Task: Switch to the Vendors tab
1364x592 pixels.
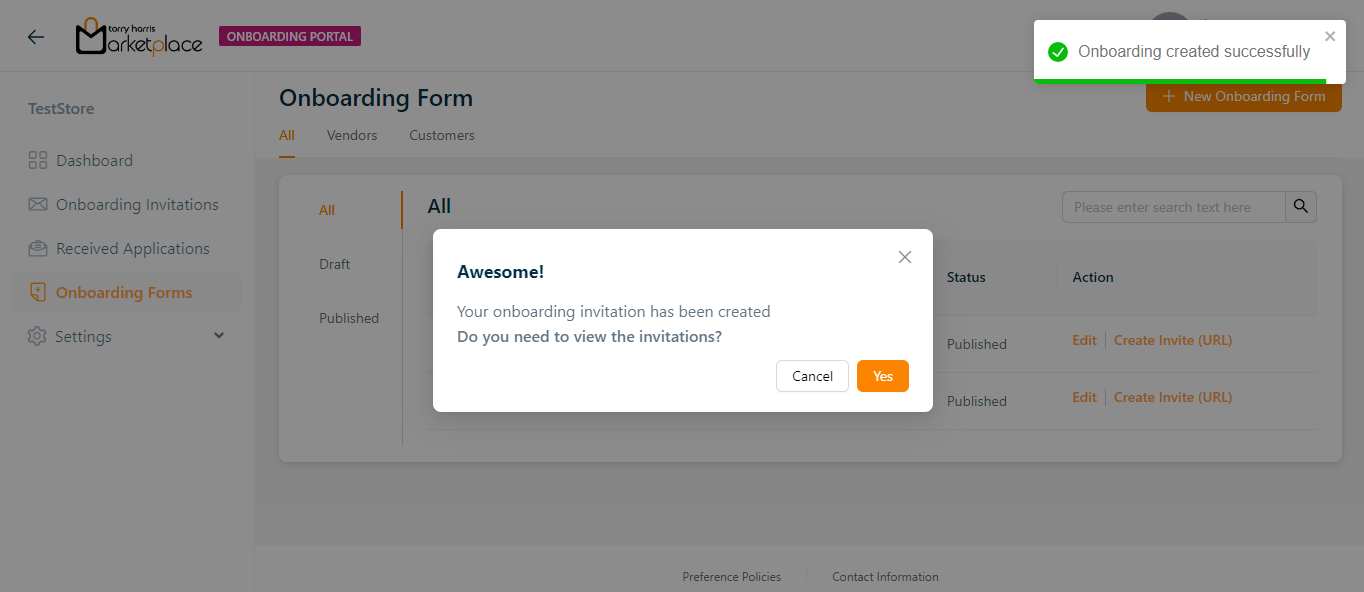Action: [x=352, y=135]
